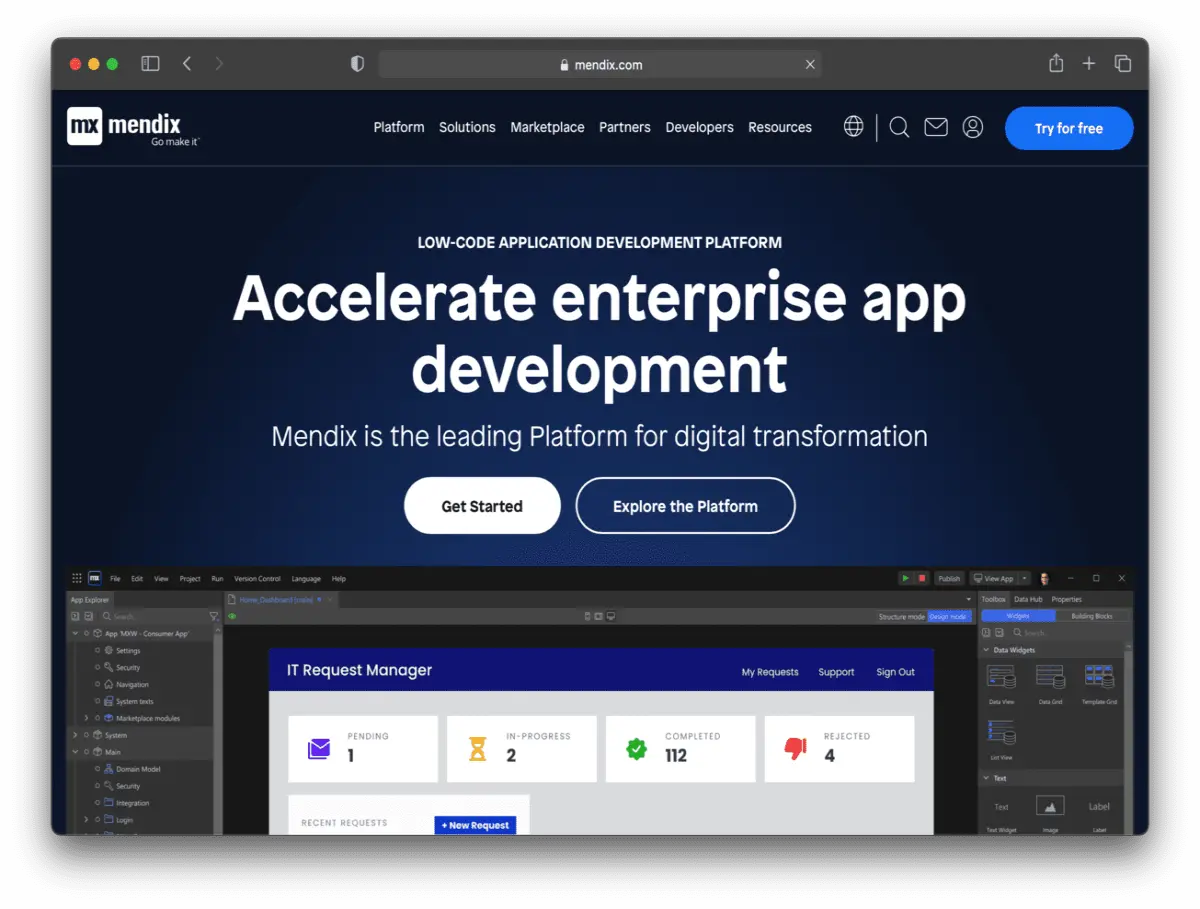Image resolution: width=1200 pixels, height=909 pixels.
Task: Select the Image widget icon in the Toolbox
Action: pyautogui.click(x=1050, y=806)
